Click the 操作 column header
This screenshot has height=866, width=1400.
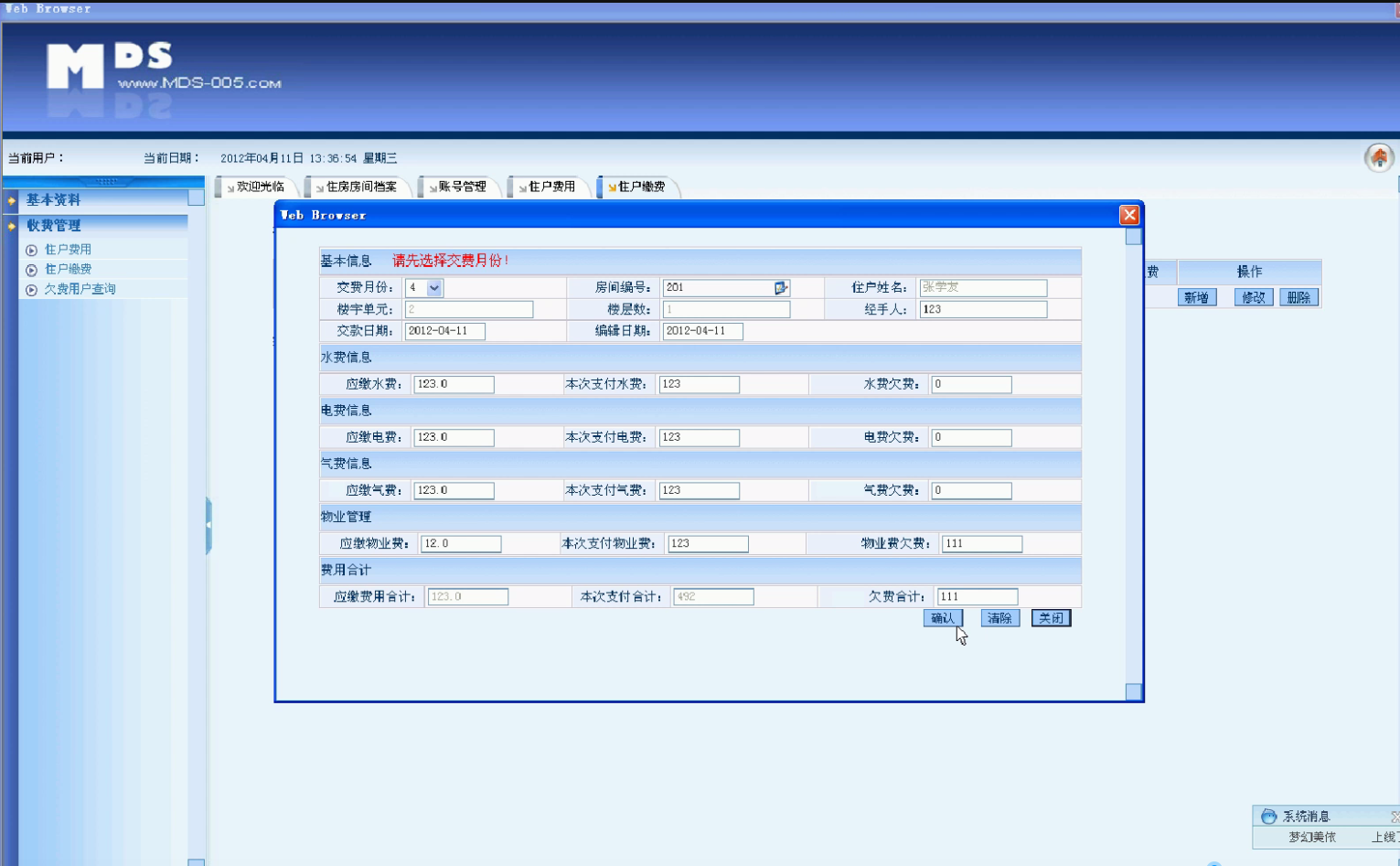tap(1249, 272)
